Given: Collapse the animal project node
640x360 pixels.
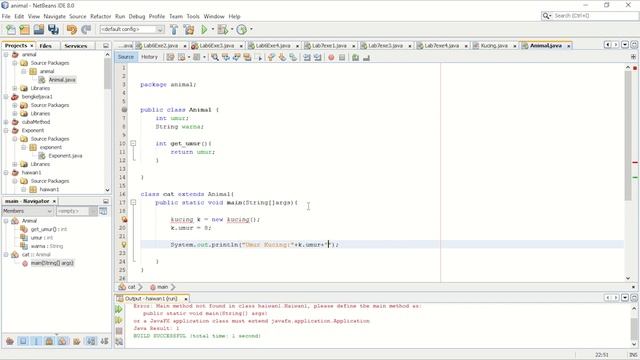Looking at the screenshot, I should point(6,54).
